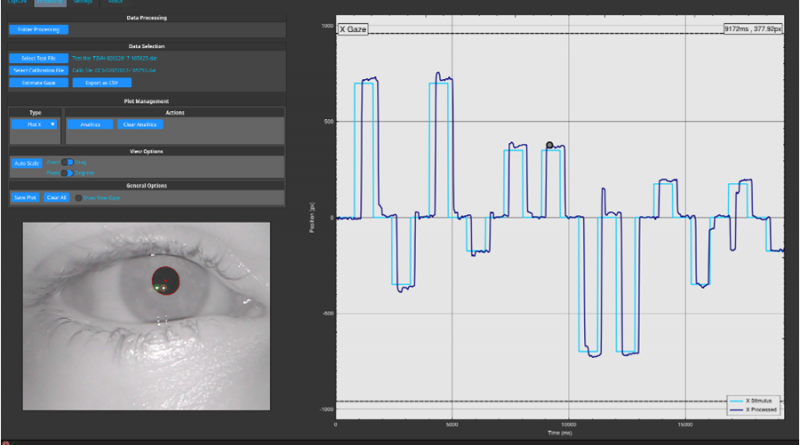This screenshot has width=800, height=445.
Task: Switch to the About tab
Action: (115, 3)
